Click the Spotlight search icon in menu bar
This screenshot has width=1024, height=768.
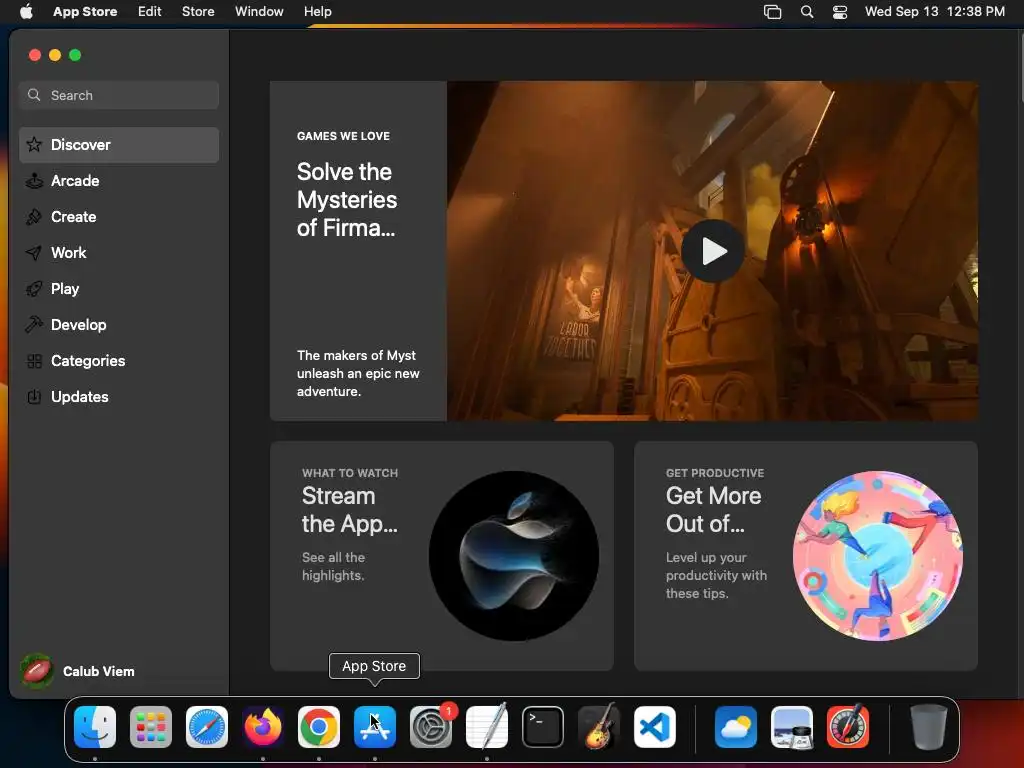click(x=807, y=12)
